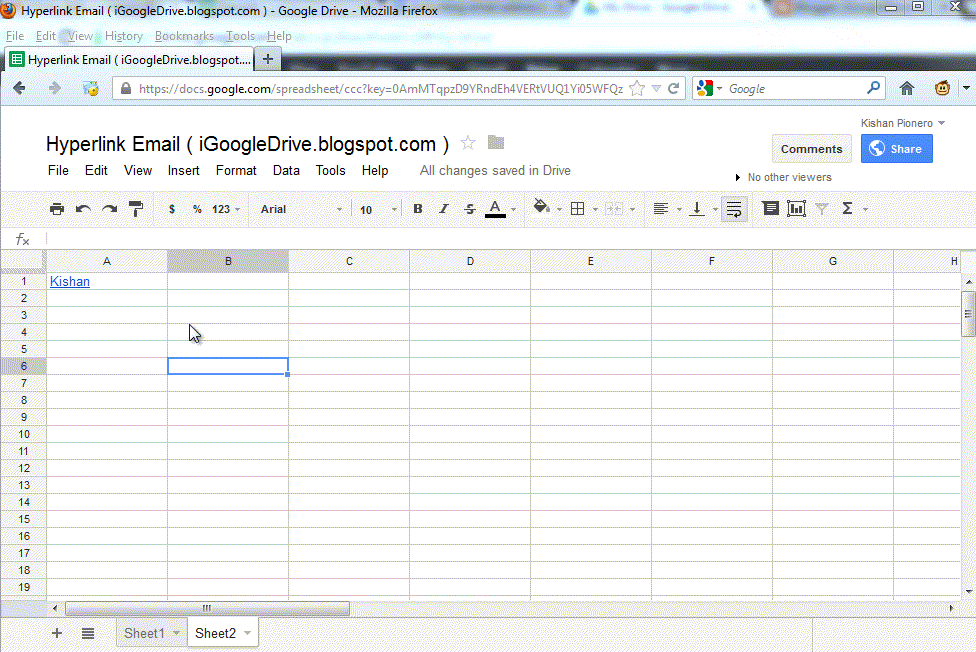The image size is (976, 652).
Task: Click the Undo icon
Action: point(82,209)
